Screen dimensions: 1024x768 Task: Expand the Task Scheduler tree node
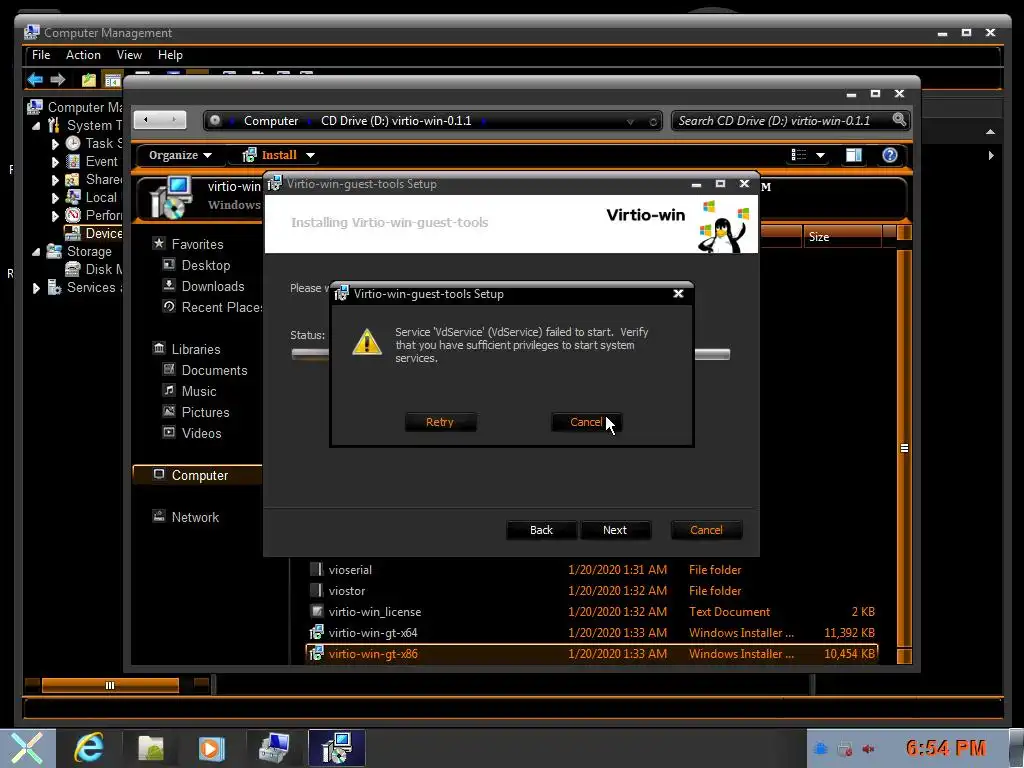click(55, 144)
